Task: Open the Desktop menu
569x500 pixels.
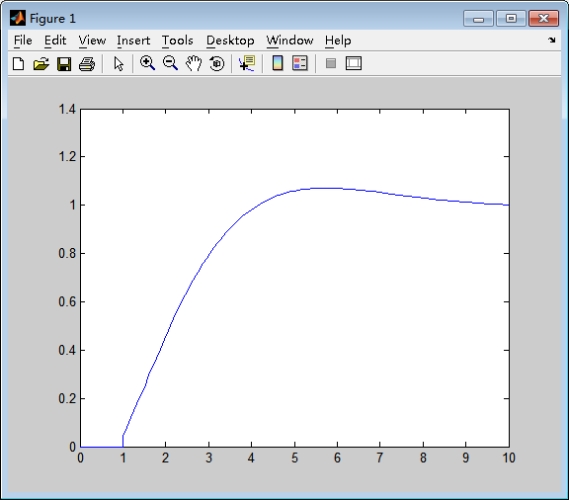Action: 230,40
